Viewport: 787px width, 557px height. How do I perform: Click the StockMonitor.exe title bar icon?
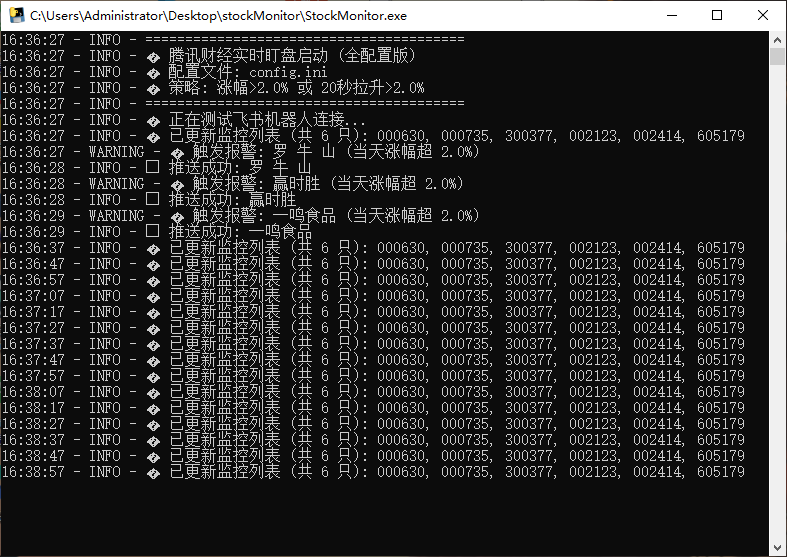17,15
